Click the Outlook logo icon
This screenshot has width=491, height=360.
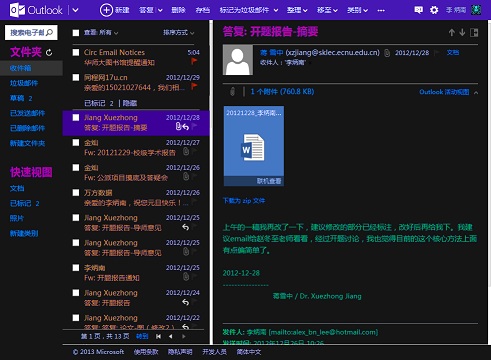[17, 10]
